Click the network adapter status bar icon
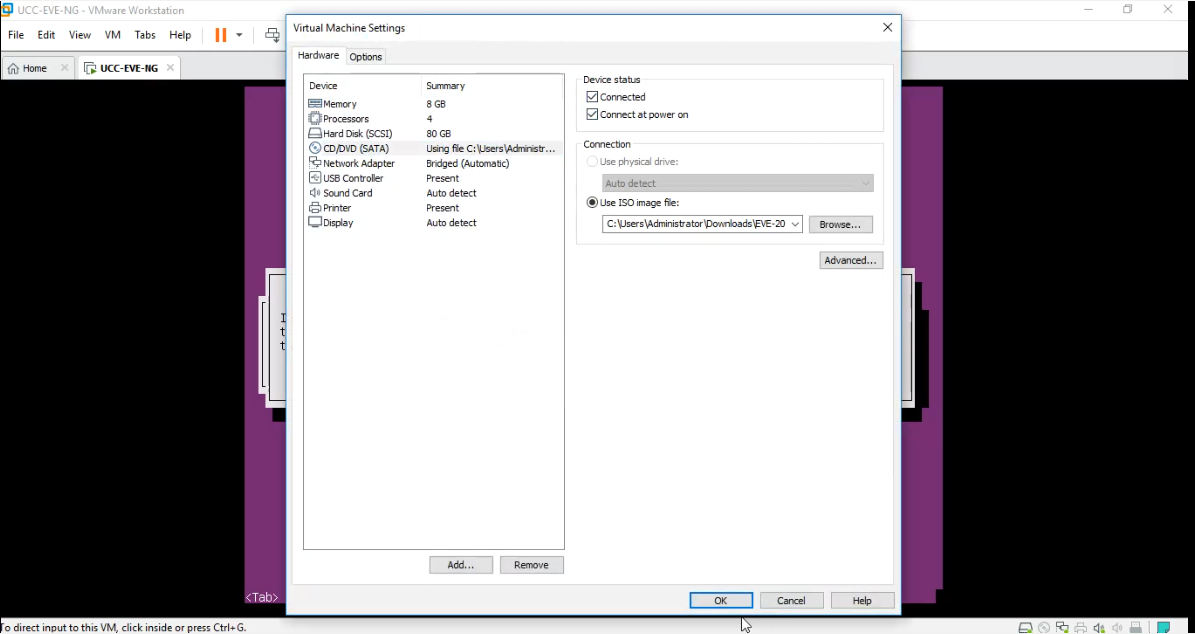Screen dimensions: 1195x634 (1062, 628)
